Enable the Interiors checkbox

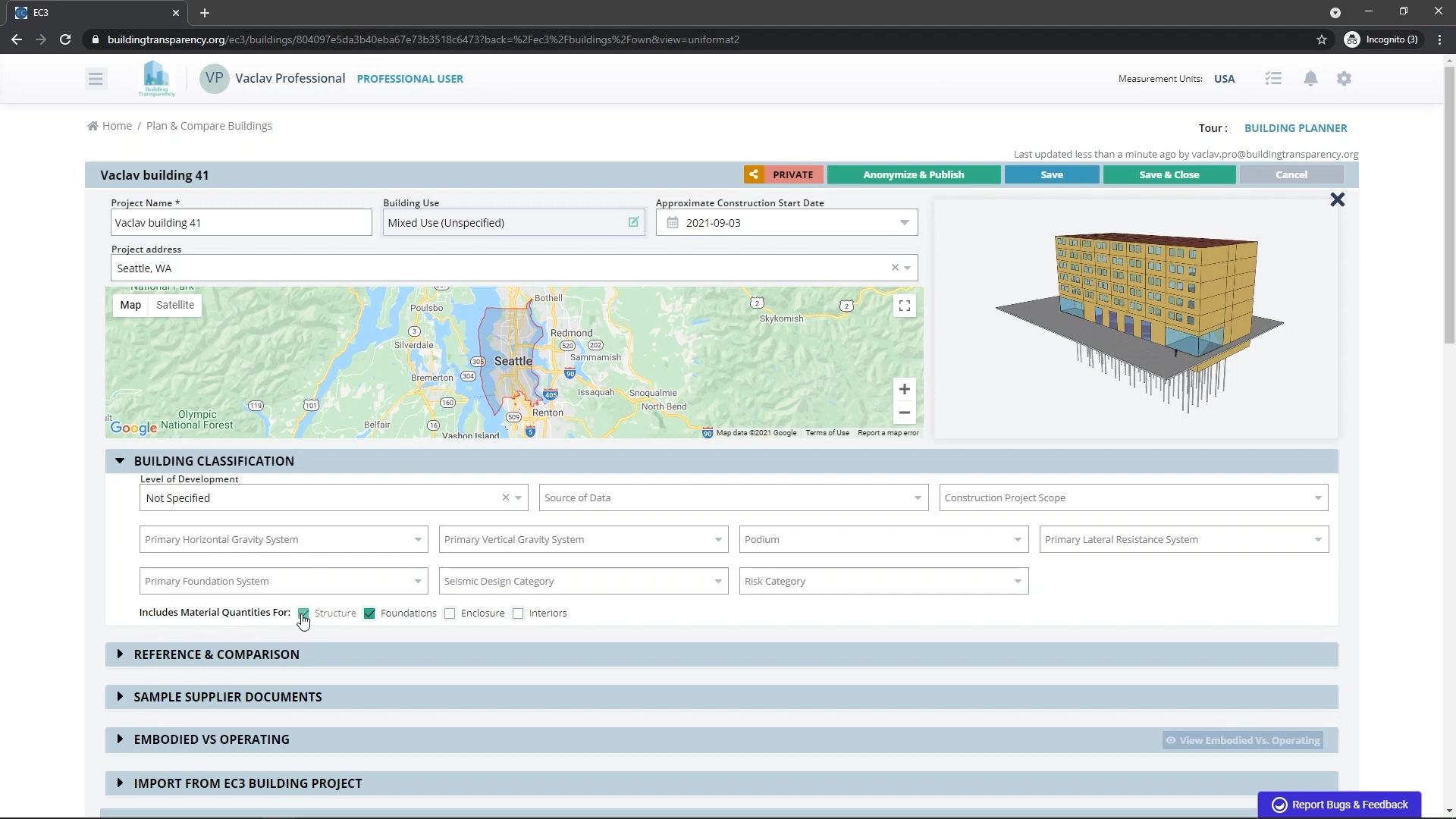[x=518, y=613]
